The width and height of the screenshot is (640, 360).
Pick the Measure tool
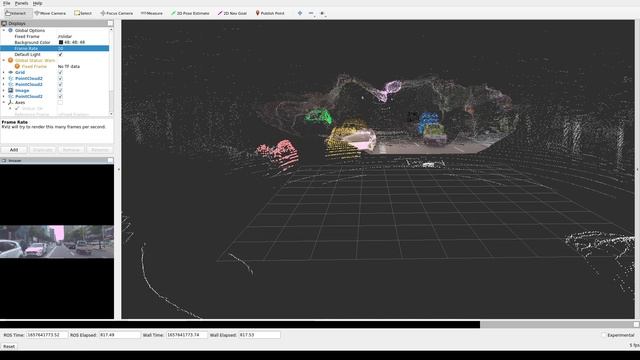tap(151, 13)
